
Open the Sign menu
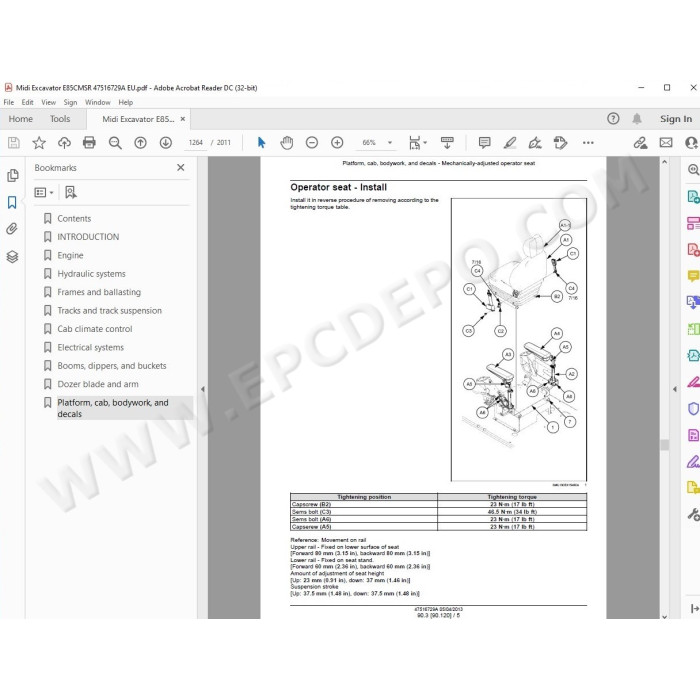(x=70, y=102)
